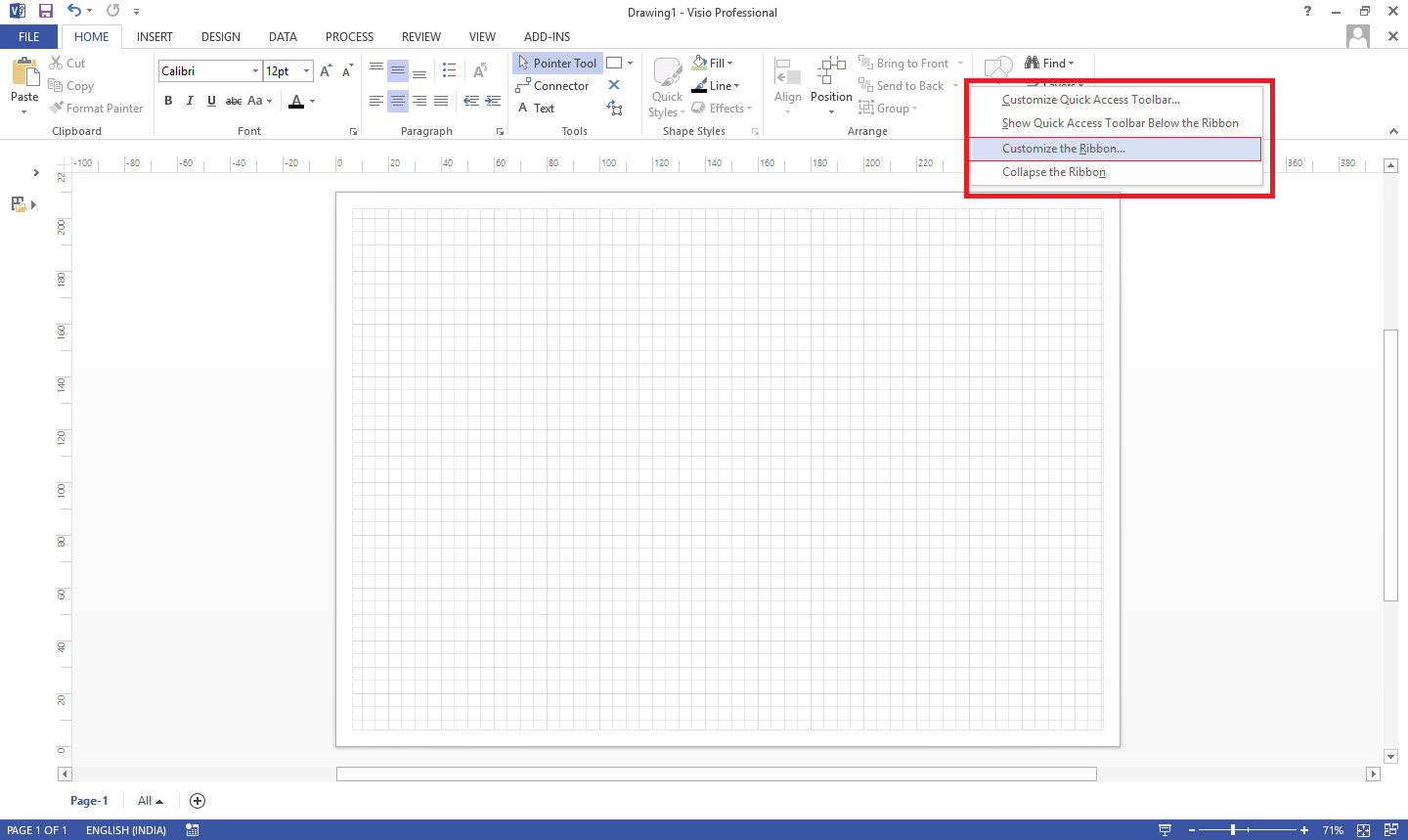Select the Connector tool

point(553,85)
